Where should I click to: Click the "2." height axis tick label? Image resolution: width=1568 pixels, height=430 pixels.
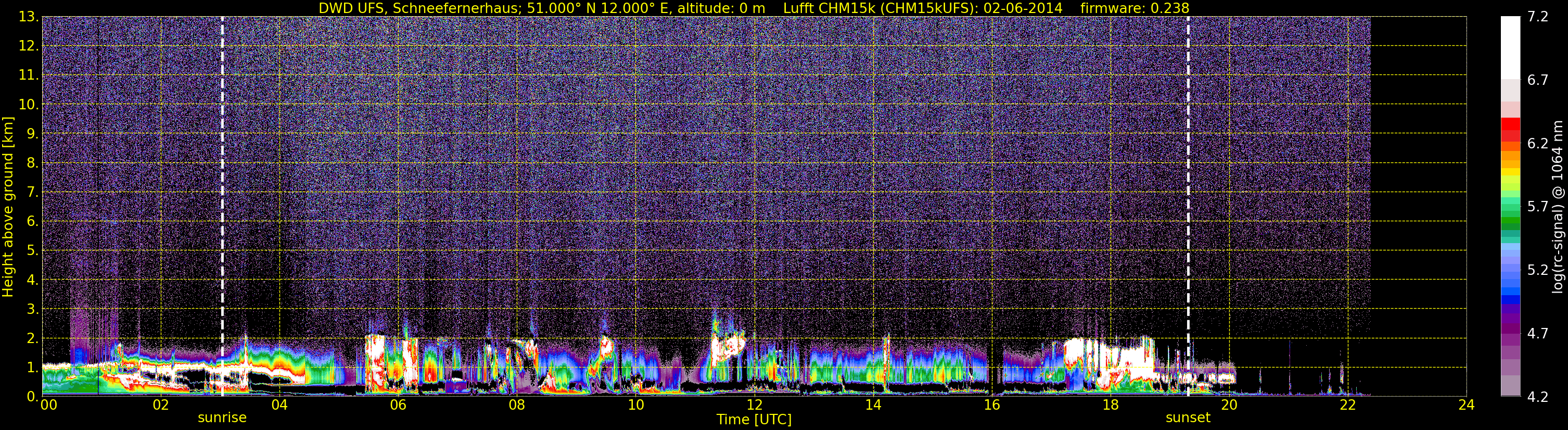[32, 338]
